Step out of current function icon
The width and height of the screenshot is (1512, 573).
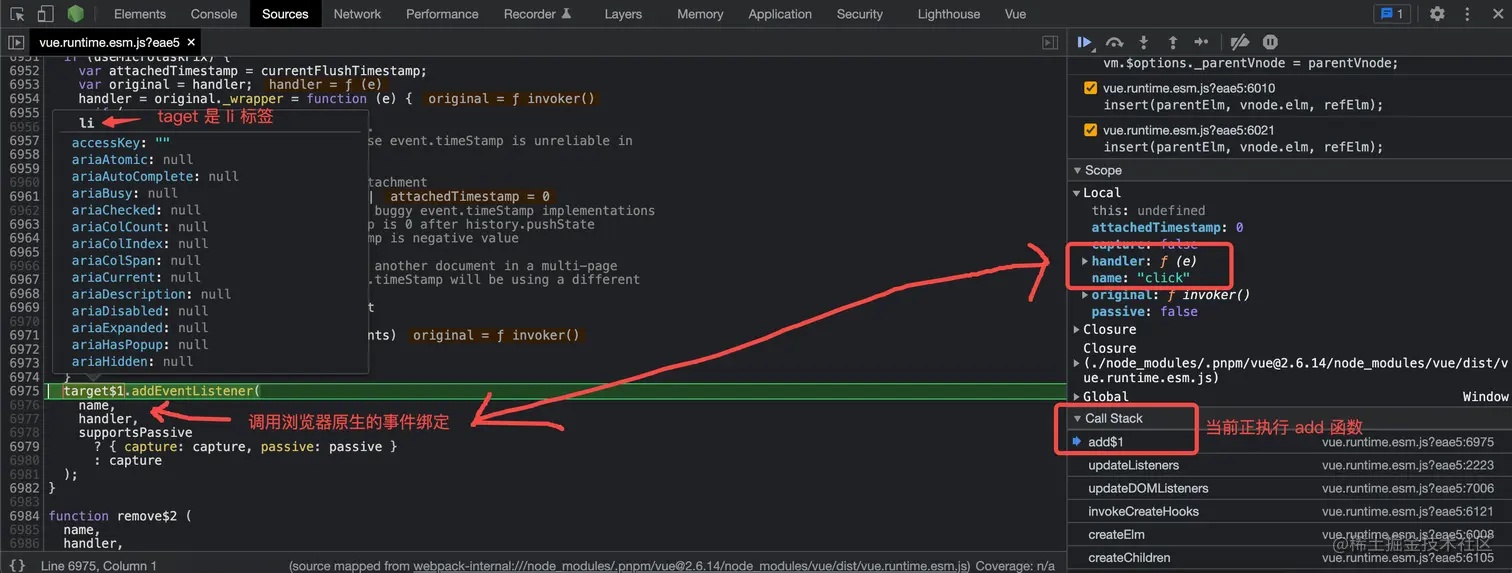click(1173, 42)
